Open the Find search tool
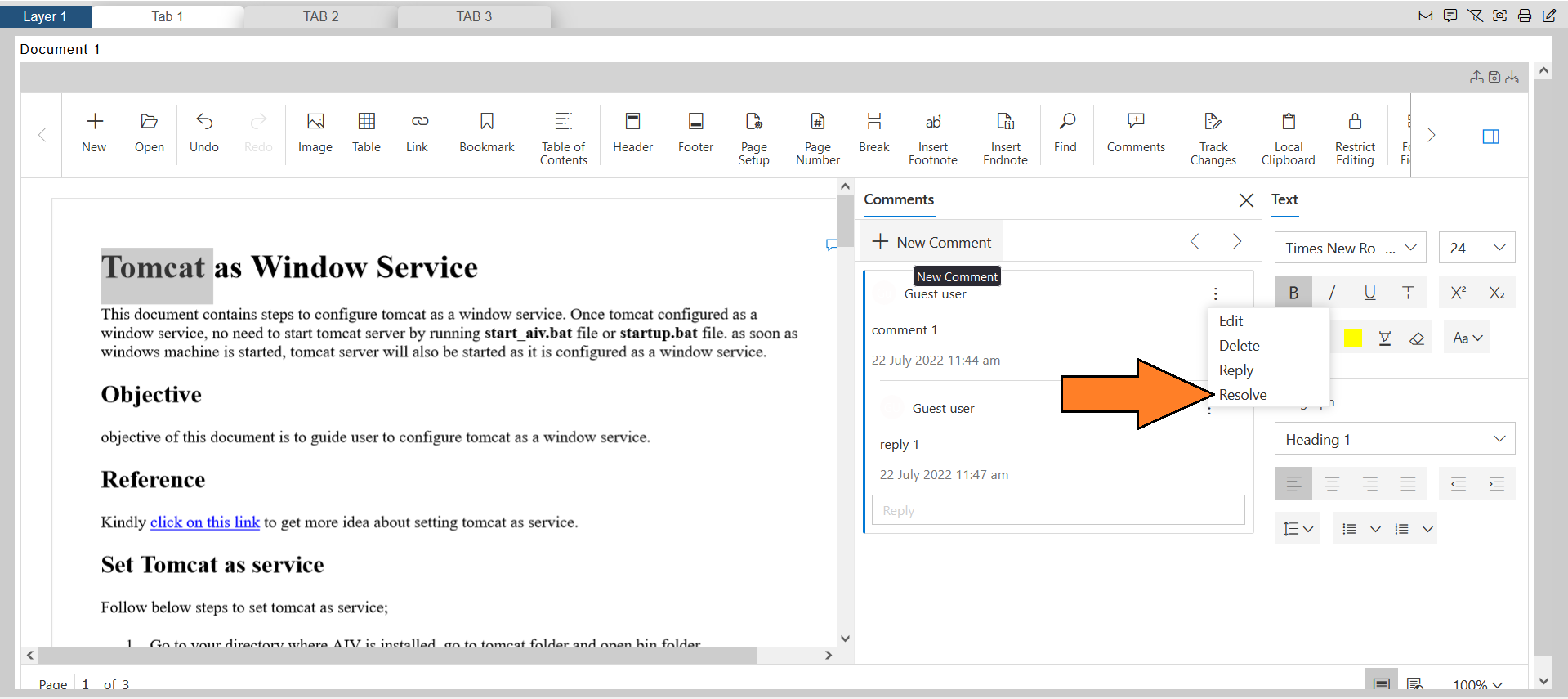The height and width of the screenshot is (699, 1568). click(x=1065, y=132)
